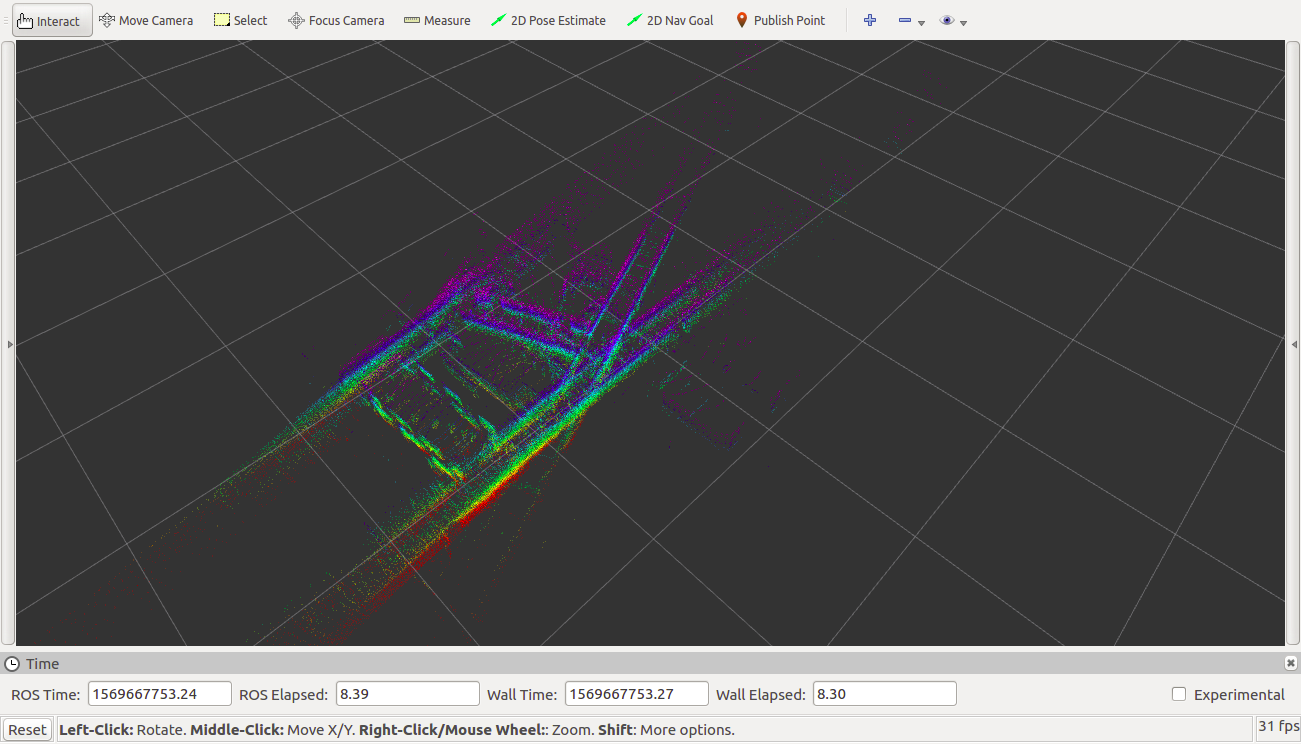The height and width of the screenshot is (744, 1301).
Task: Pick the Measure tool
Action: (436, 19)
